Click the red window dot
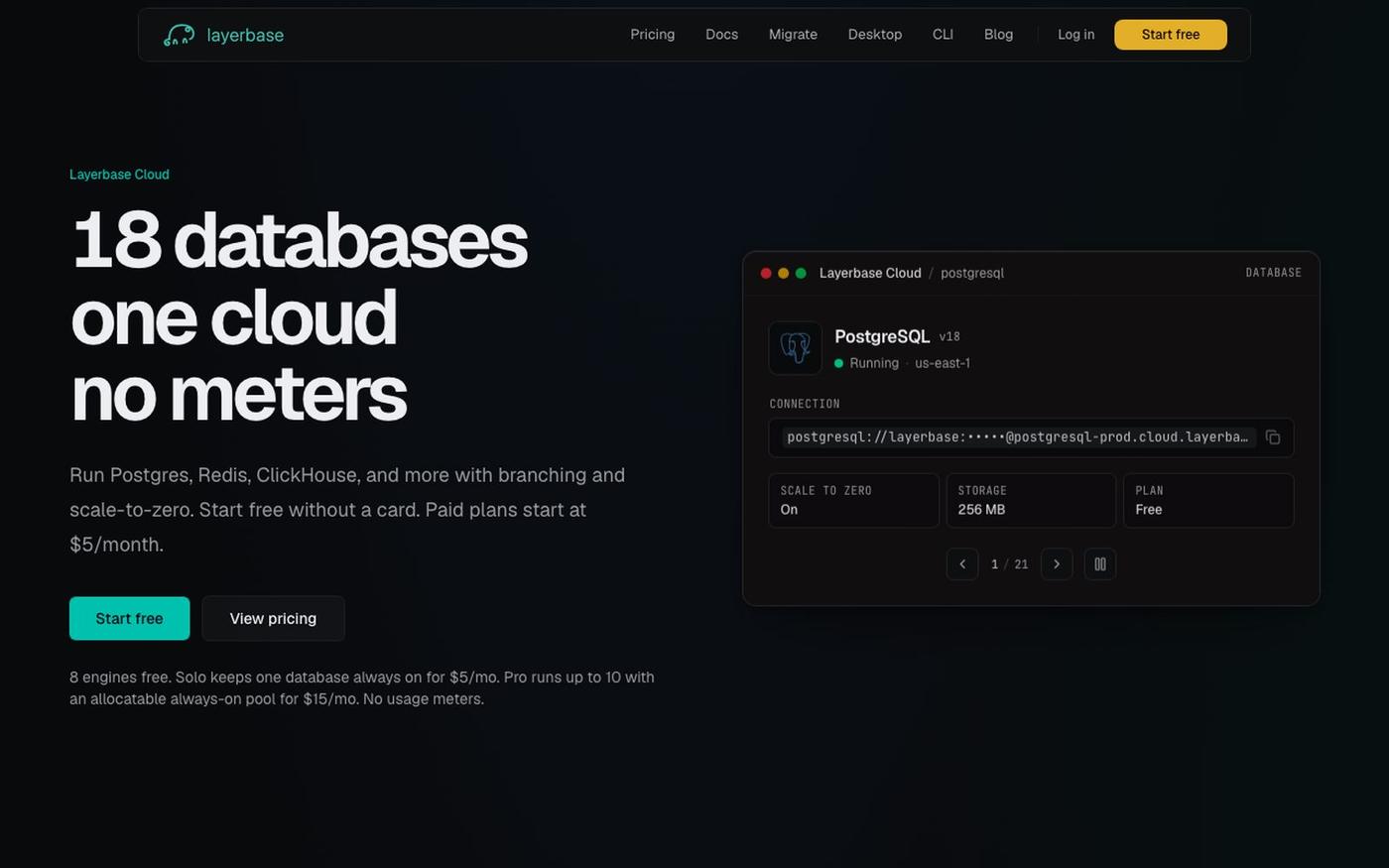Viewport: 1389px width, 868px height. [x=766, y=273]
